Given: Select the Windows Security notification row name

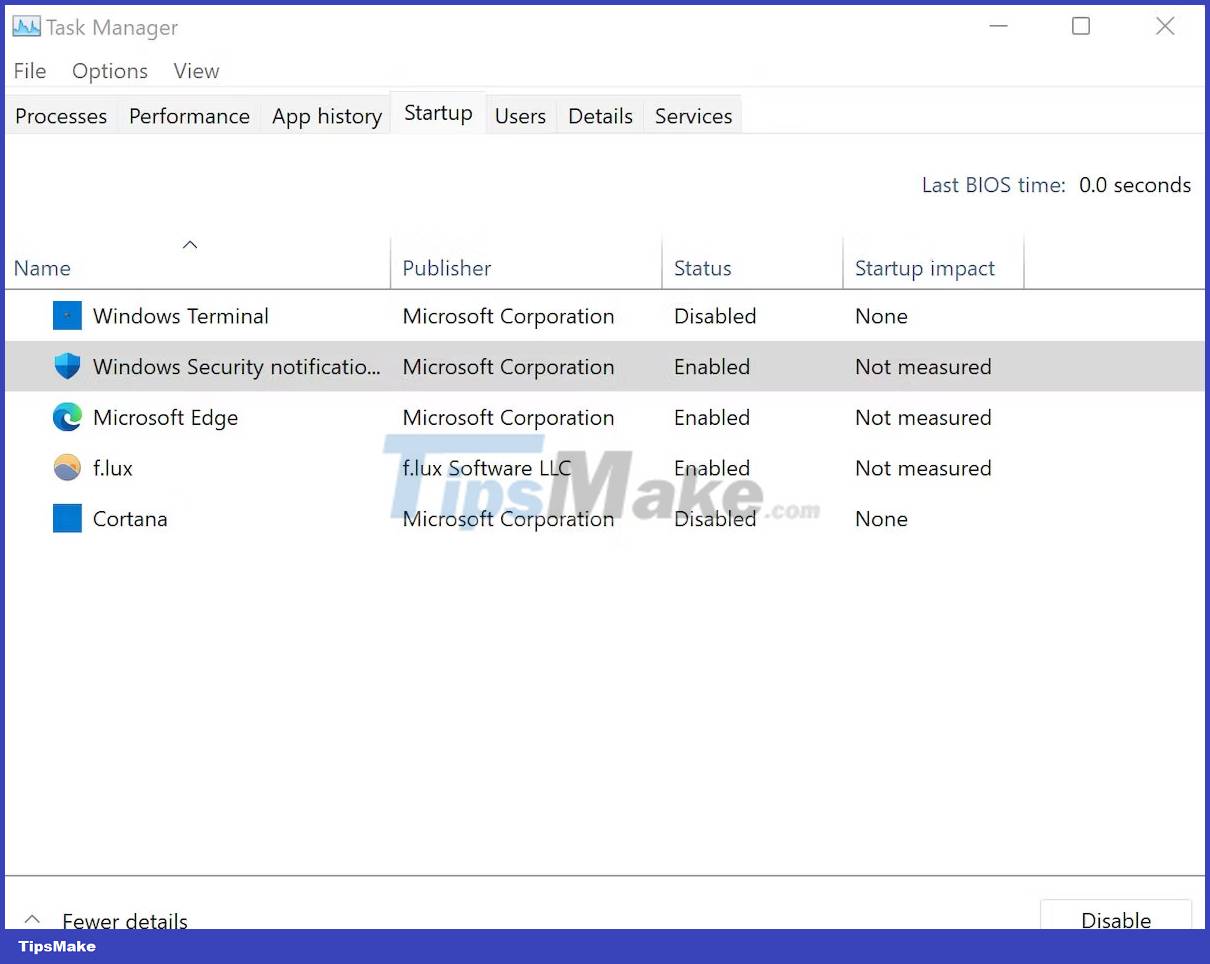Looking at the screenshot, I should click(237, 367).
